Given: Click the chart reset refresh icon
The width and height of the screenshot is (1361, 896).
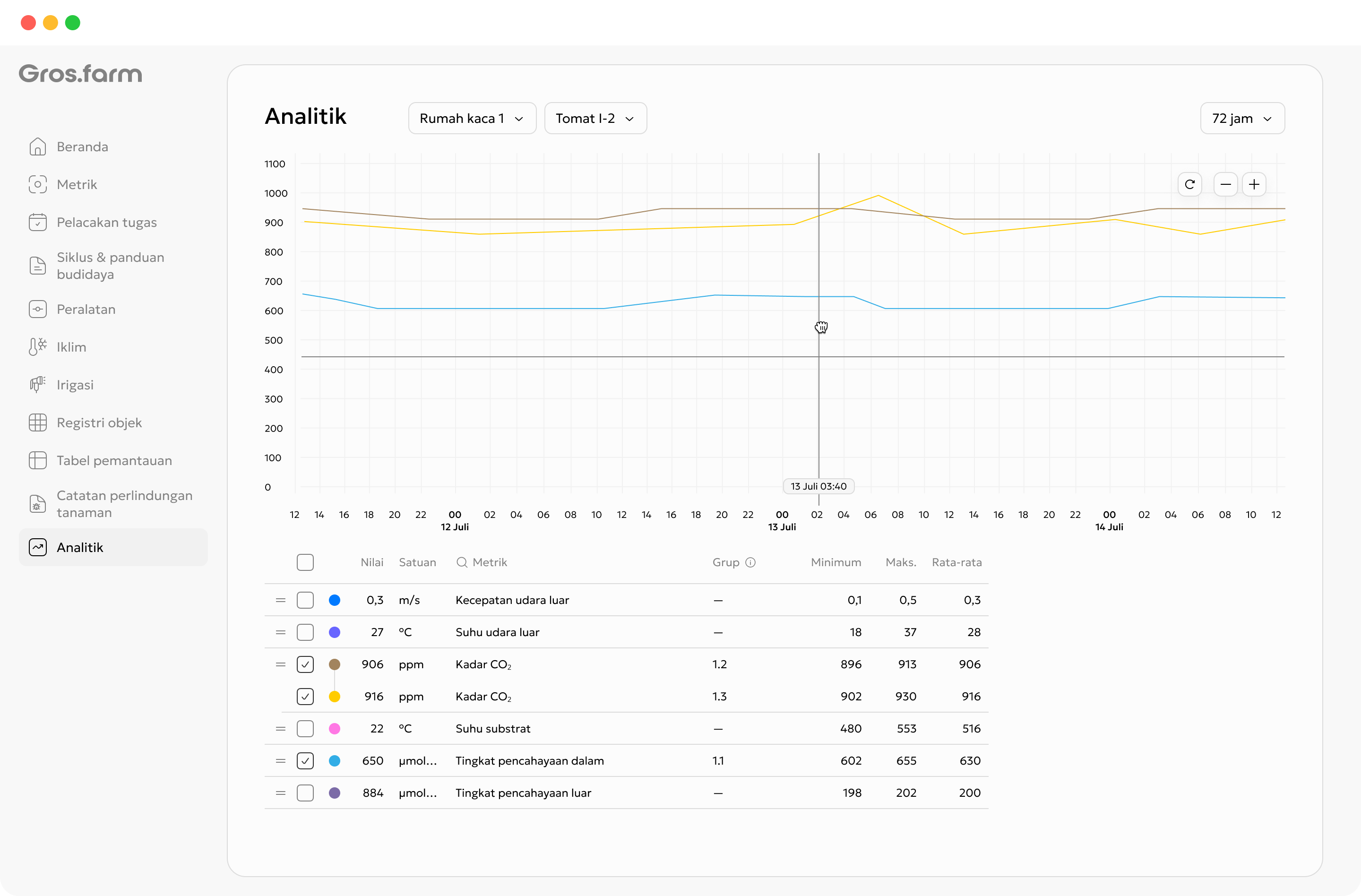Looking at the screenshot, I should coord(1189,185).
